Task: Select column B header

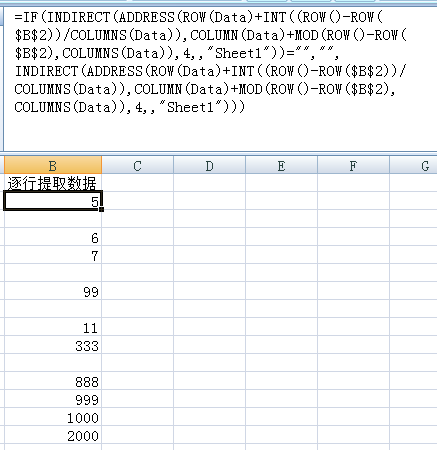Action: coord(53,165)
